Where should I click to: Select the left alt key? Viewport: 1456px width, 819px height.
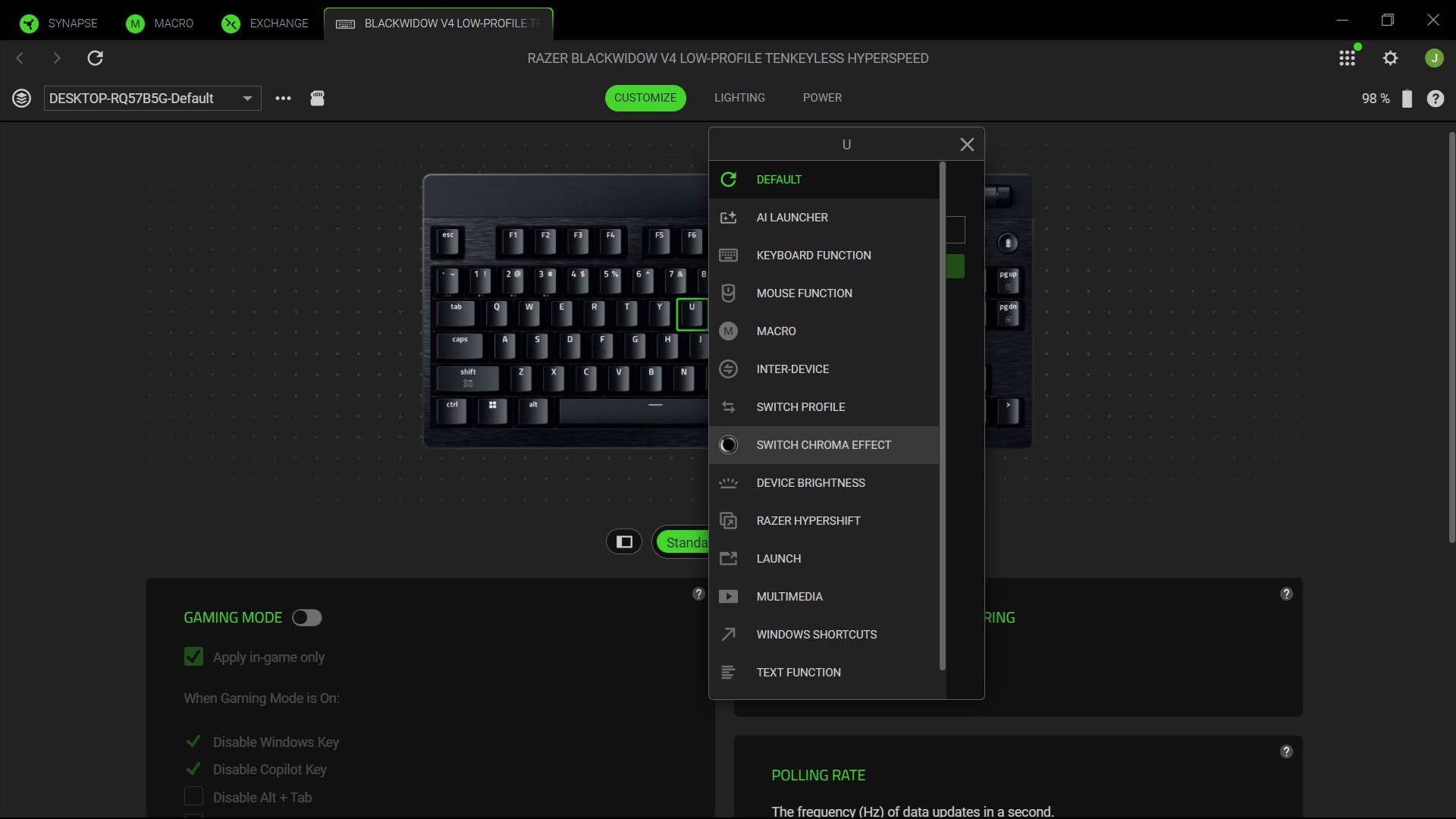[x=533, y=410]
